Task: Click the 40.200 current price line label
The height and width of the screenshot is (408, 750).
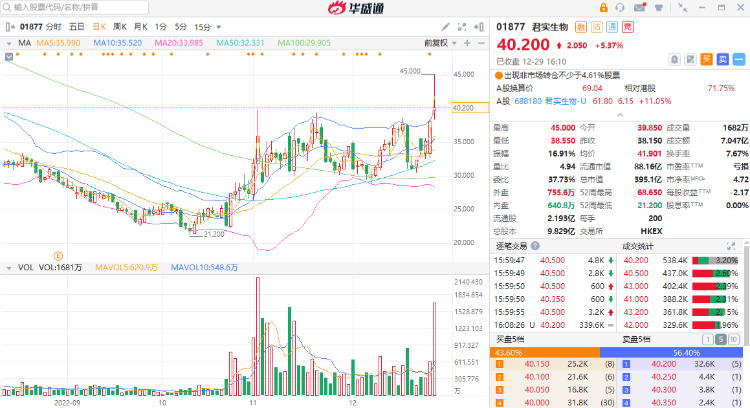Action: pyautogui.click(x=471, y=108)
